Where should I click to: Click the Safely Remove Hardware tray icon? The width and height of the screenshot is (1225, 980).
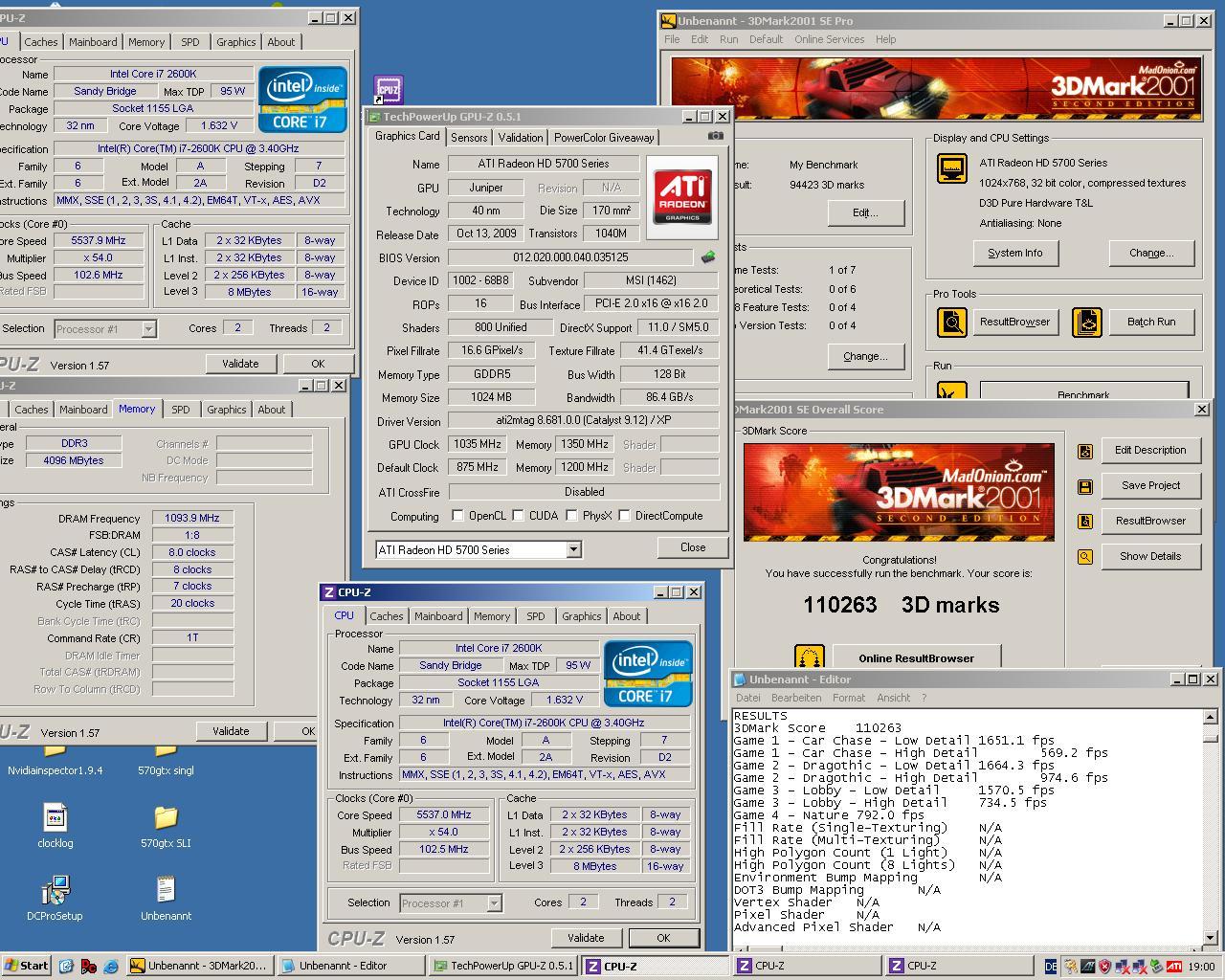(1157, 967)
